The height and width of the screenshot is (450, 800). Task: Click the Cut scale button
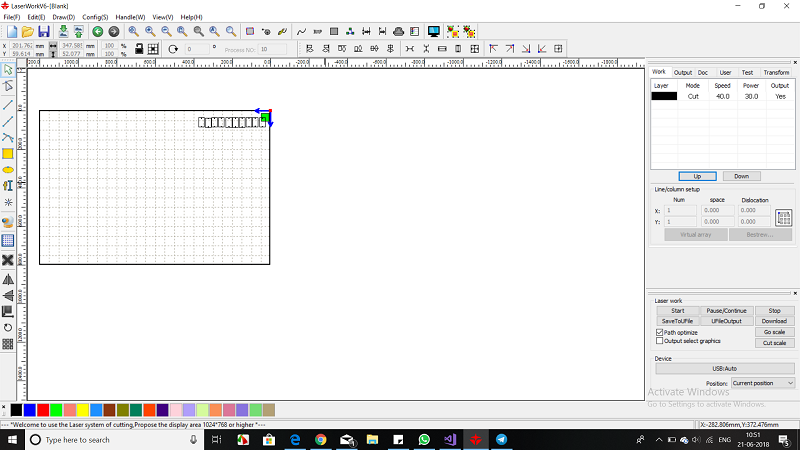click(774, 343)
